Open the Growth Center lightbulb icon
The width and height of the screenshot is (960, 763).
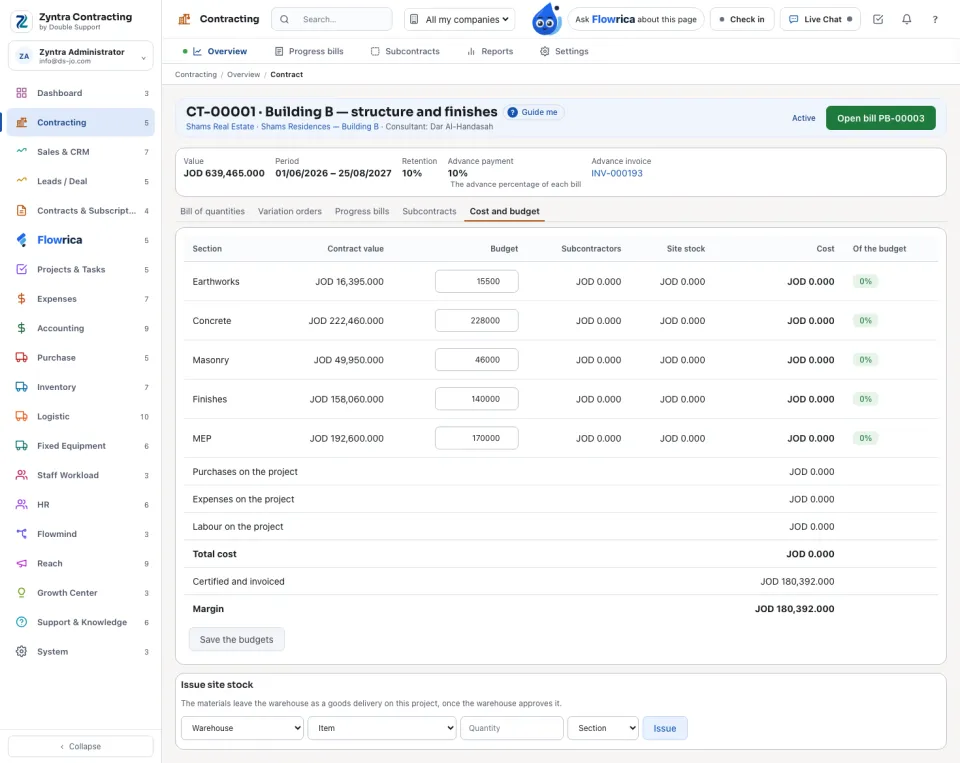click(21, 593)
